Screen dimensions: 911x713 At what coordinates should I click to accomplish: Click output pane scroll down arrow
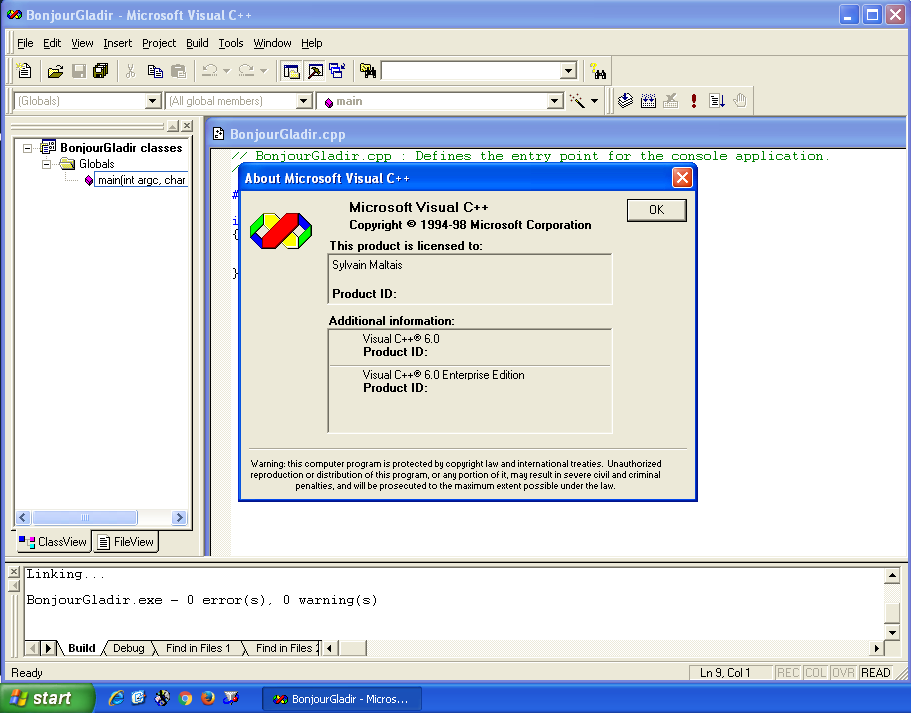pos(892,632)
